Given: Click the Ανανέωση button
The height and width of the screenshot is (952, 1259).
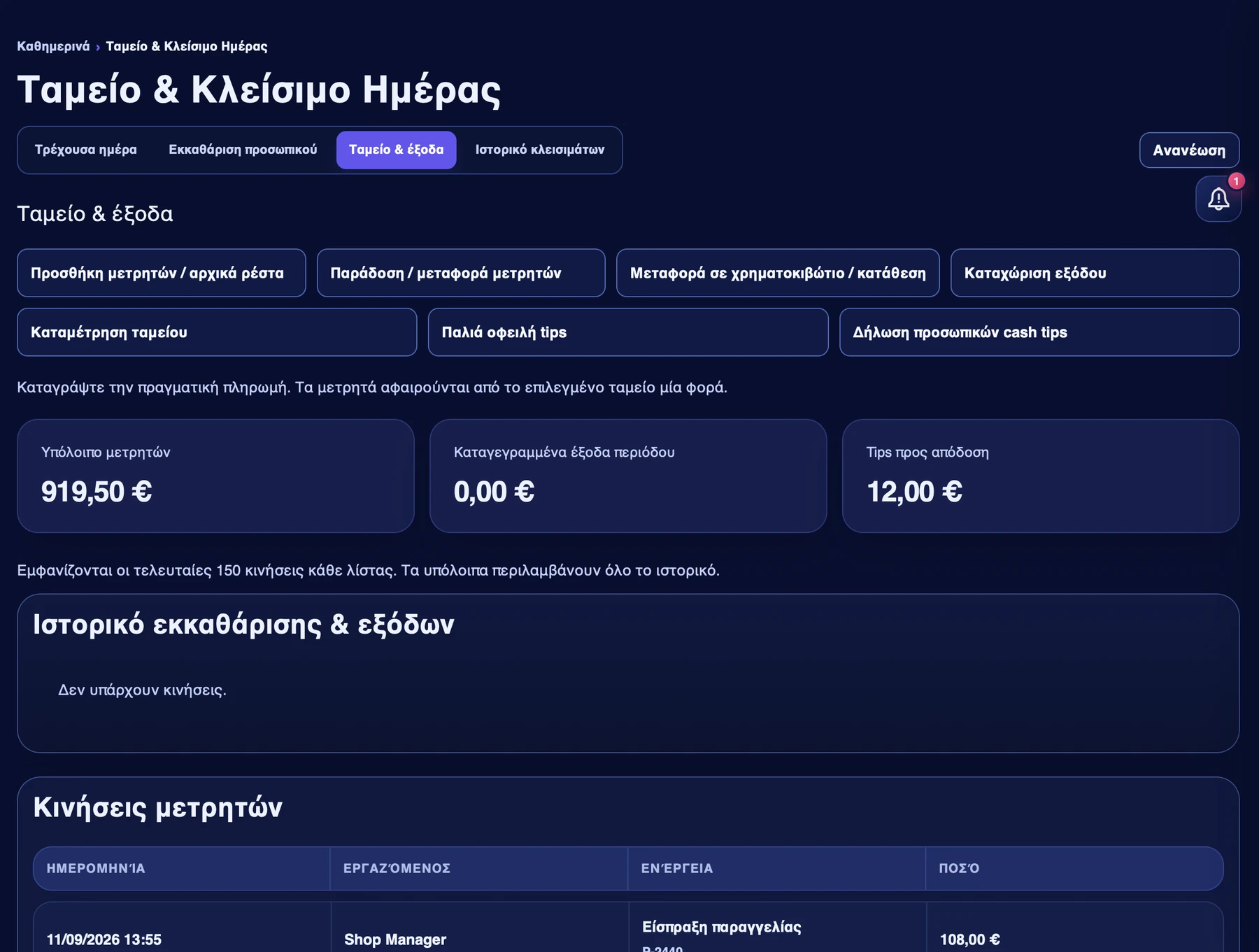Looking at the screenshot, I should (1189, 150).
